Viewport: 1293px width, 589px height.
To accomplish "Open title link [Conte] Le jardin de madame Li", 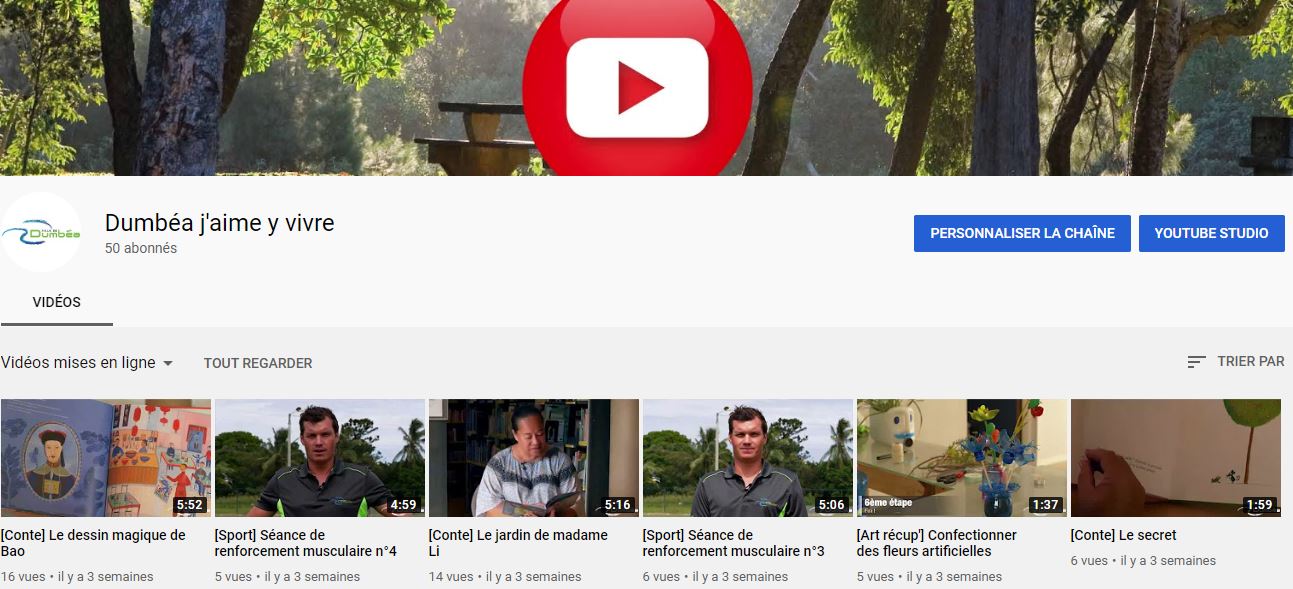I will point(518,543).
